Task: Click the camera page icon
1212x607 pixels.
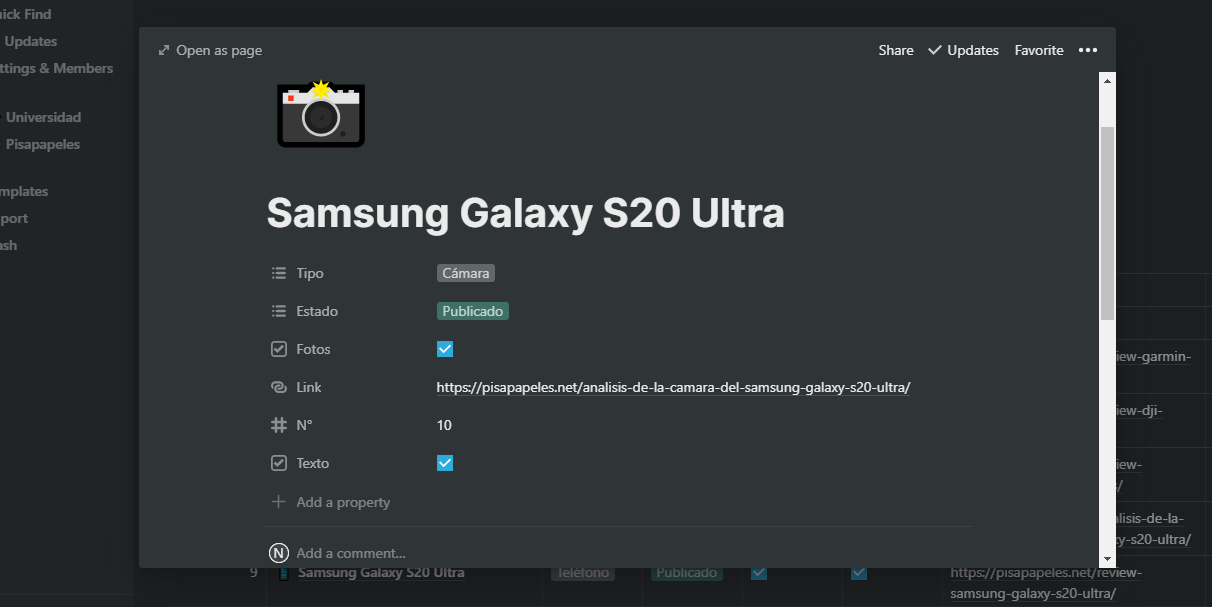Action: (x=320, y=114)
